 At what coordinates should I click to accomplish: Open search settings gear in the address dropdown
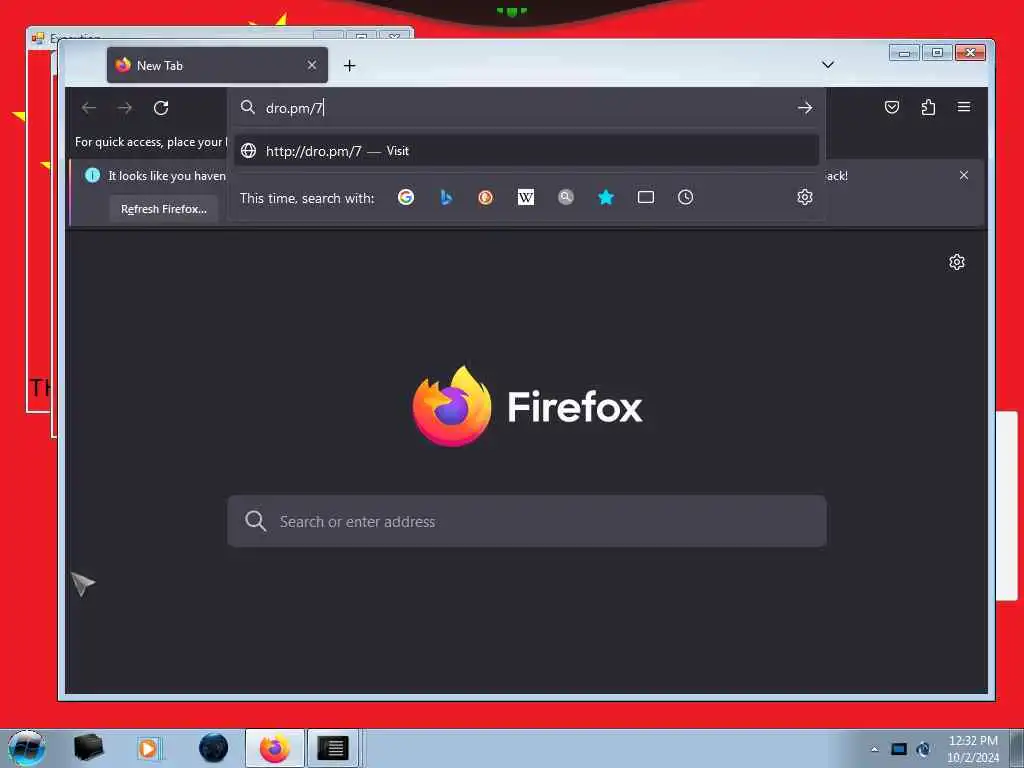(805, 197)
